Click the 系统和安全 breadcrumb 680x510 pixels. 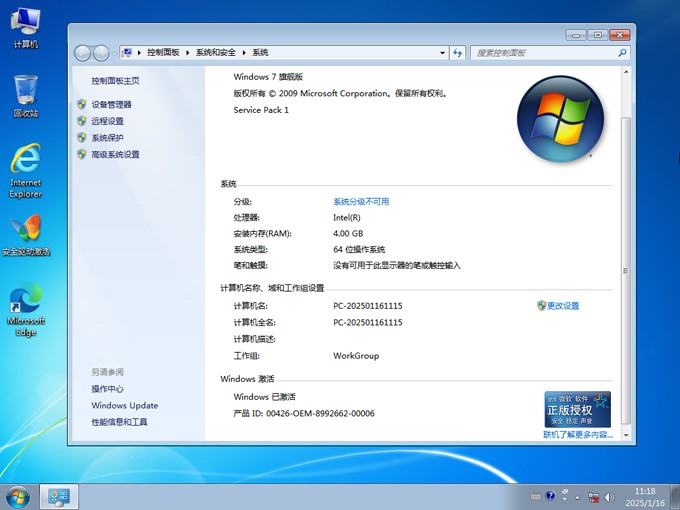click(x=216, y=52)
